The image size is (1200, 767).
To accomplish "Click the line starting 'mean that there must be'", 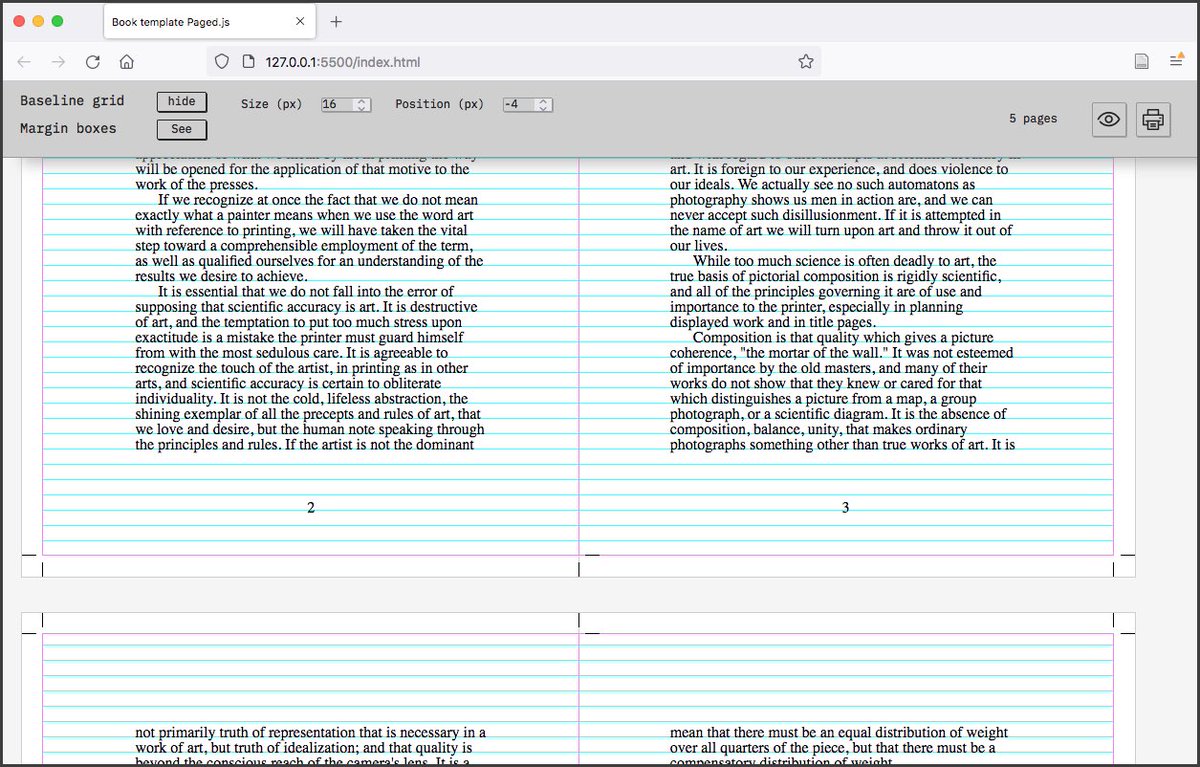I will click(839, 733).
